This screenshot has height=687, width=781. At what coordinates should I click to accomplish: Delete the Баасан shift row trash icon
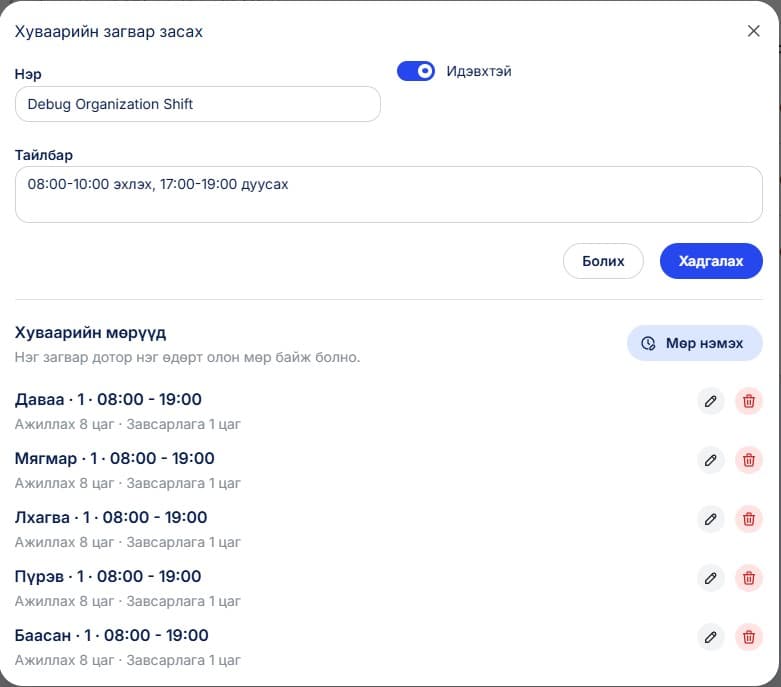coord(749,637)
